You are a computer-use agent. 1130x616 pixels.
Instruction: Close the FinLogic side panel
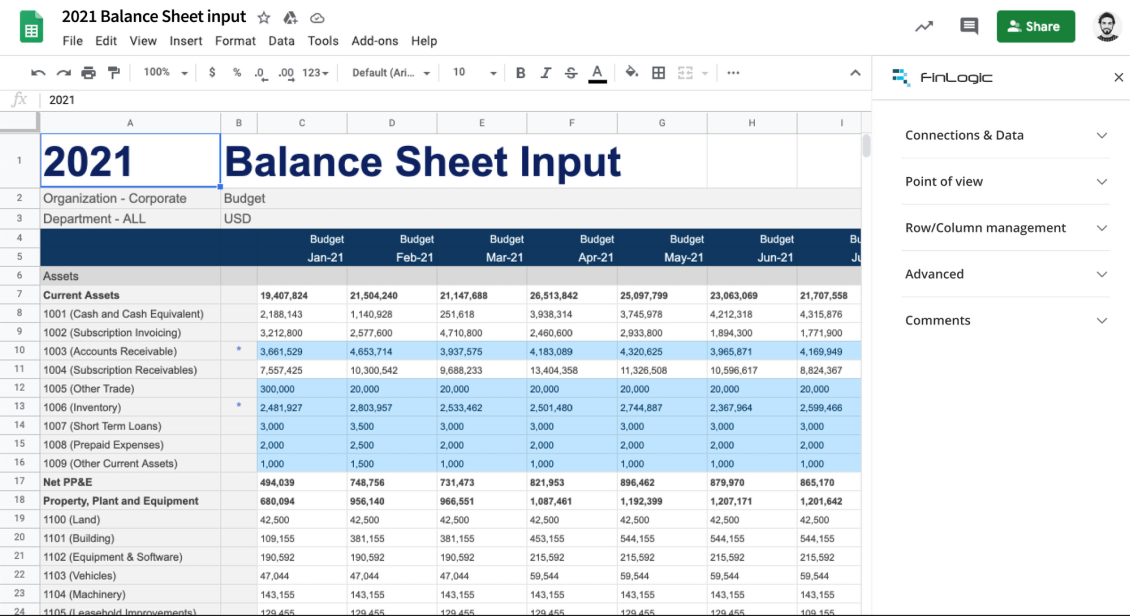coord(1118,77)
